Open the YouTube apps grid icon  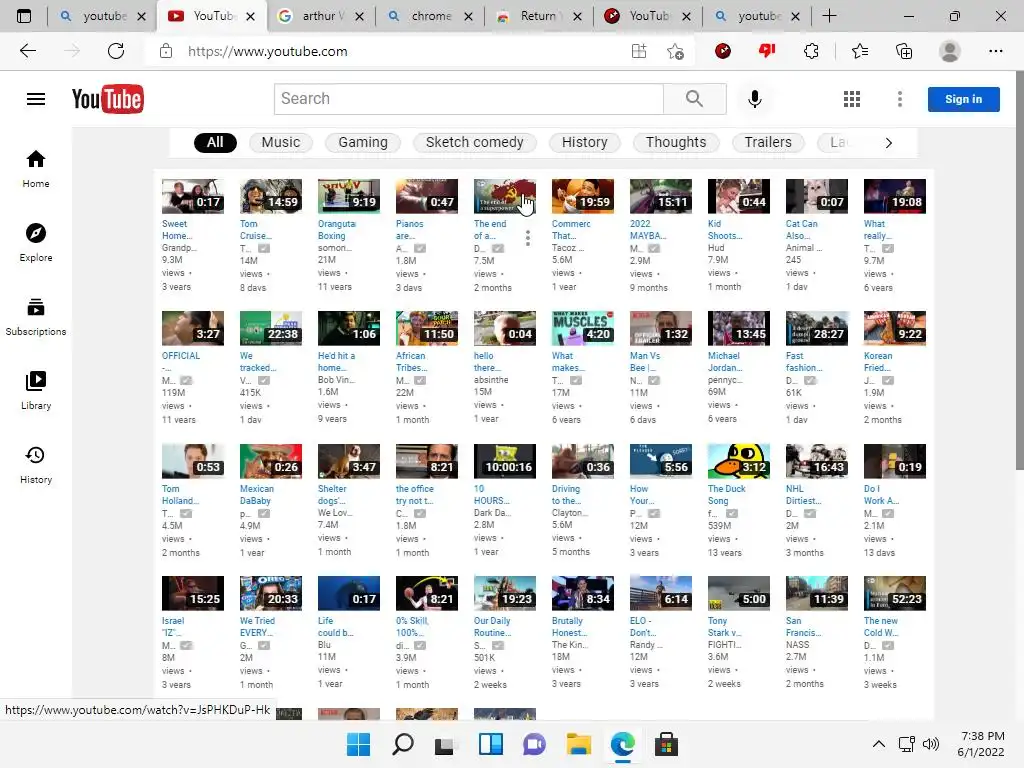pyautogui.click(x=852, y=99)
